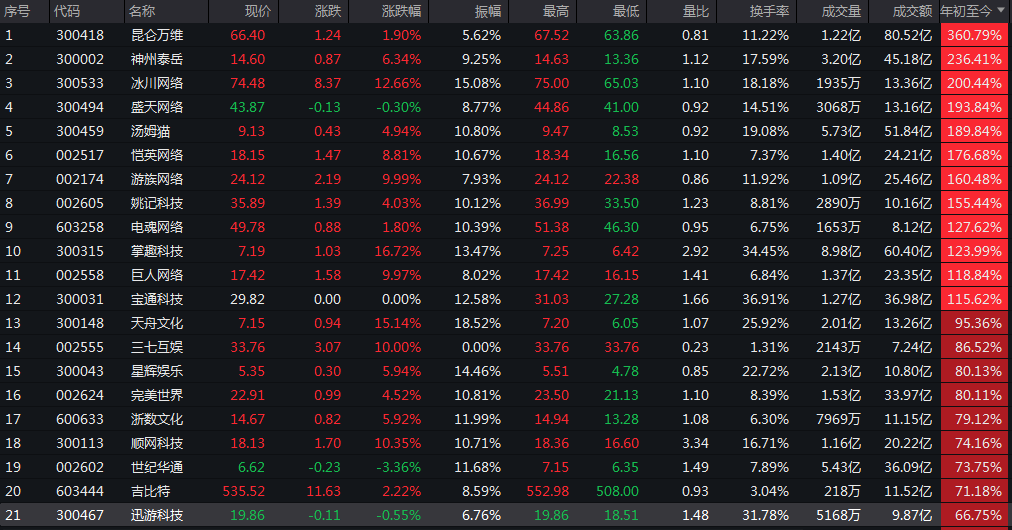Select 完美世界 stock name
This screenshot has width=1012, height=530.
point(157,395)
